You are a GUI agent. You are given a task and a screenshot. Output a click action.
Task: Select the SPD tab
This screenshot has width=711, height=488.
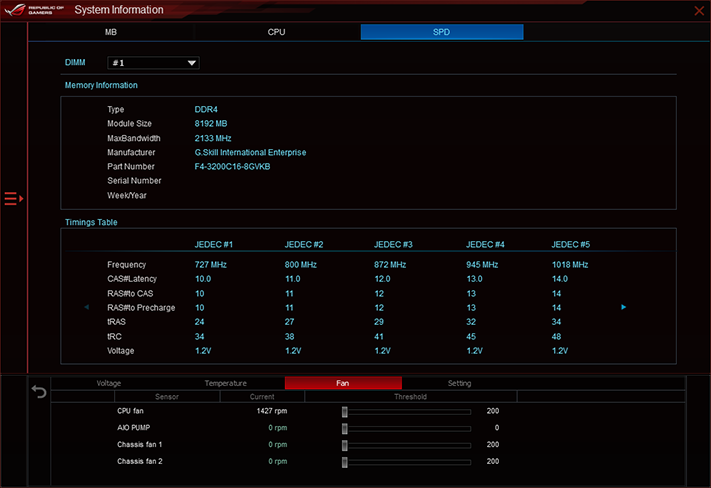coord(442,32)
